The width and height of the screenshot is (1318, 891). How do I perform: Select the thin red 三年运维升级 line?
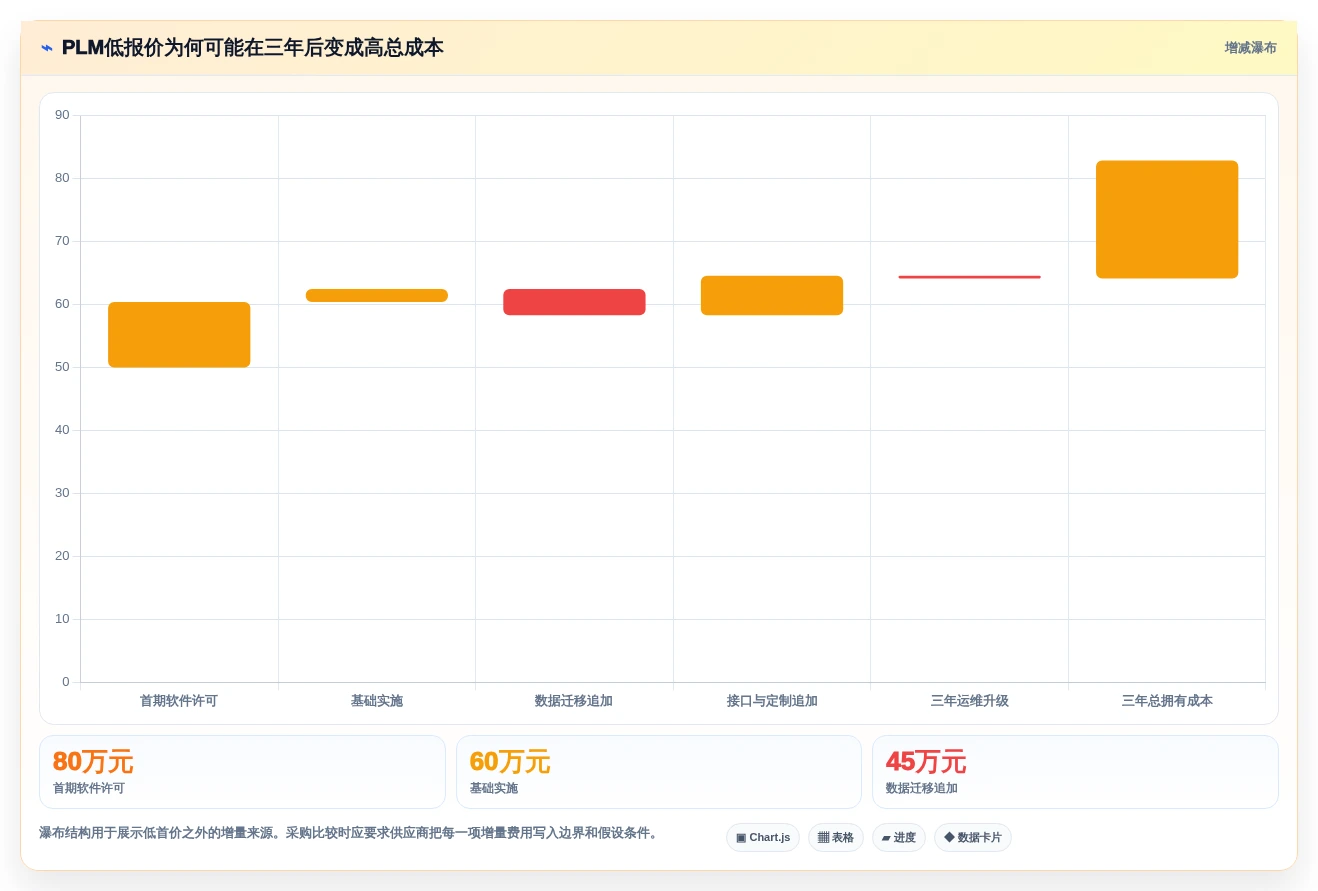click(x=969, y=277)
